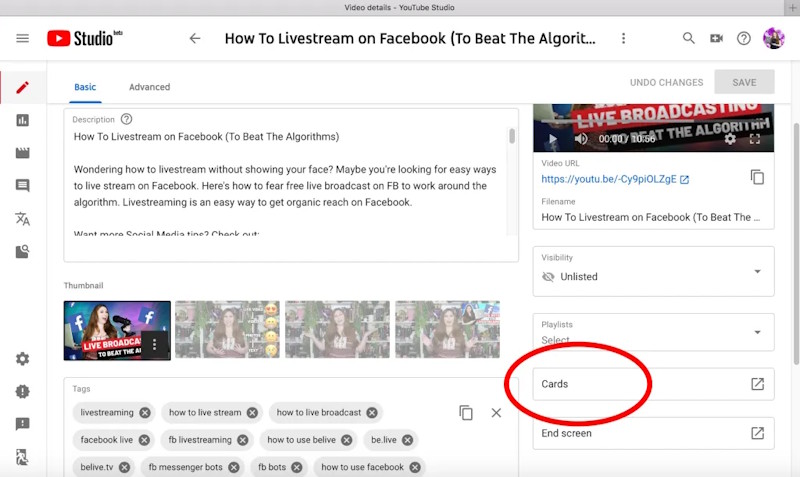Click the page vertical scrollbar

pos(796,244)
